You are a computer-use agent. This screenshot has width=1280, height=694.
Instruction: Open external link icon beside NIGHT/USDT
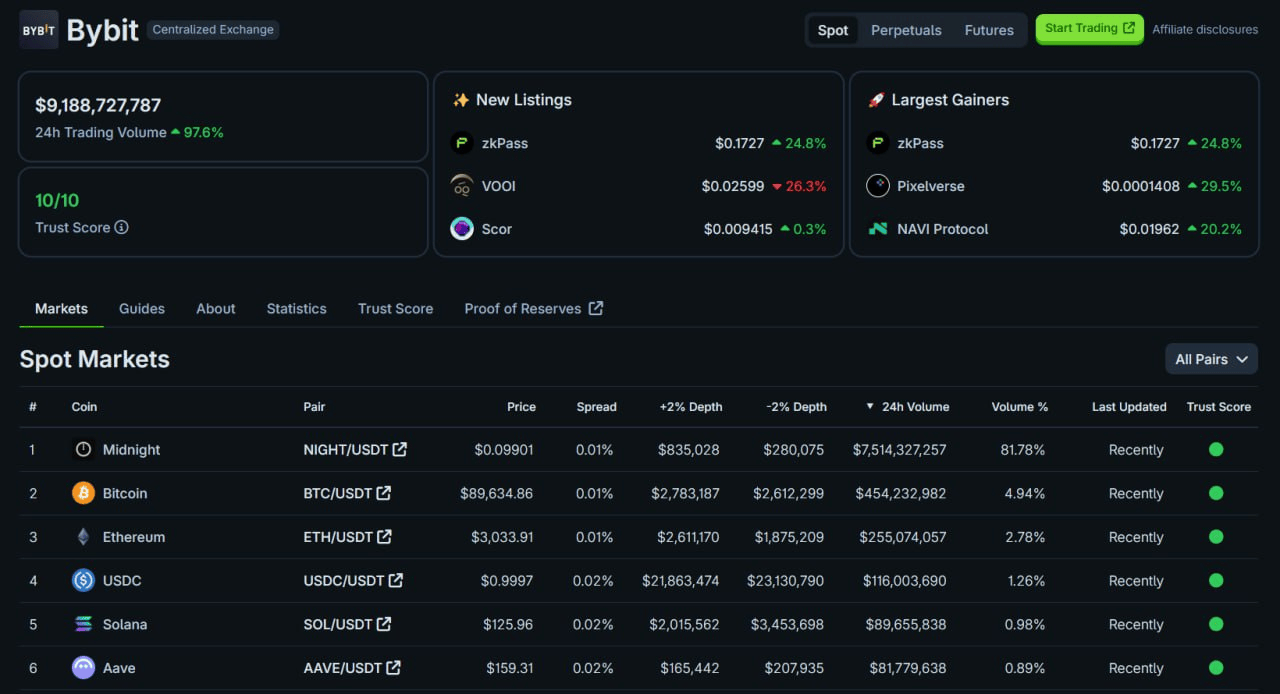click(400, 450)
